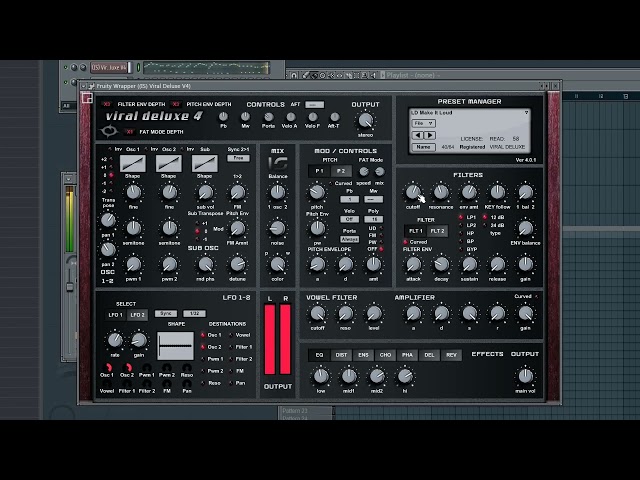Select the UD pitch envelope mode LED
This screenshot has height=480, width=640.
pos(382,229)
